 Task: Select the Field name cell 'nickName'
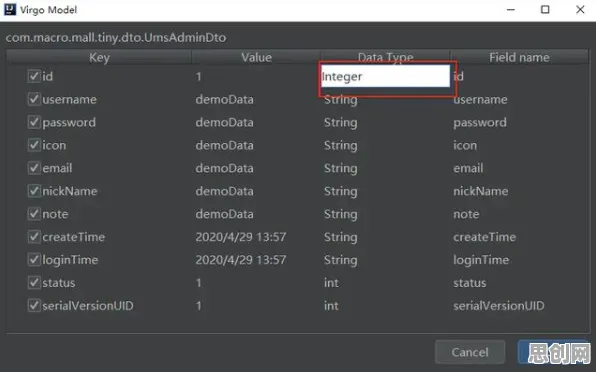pyautogui.click(x=480, y=191)
